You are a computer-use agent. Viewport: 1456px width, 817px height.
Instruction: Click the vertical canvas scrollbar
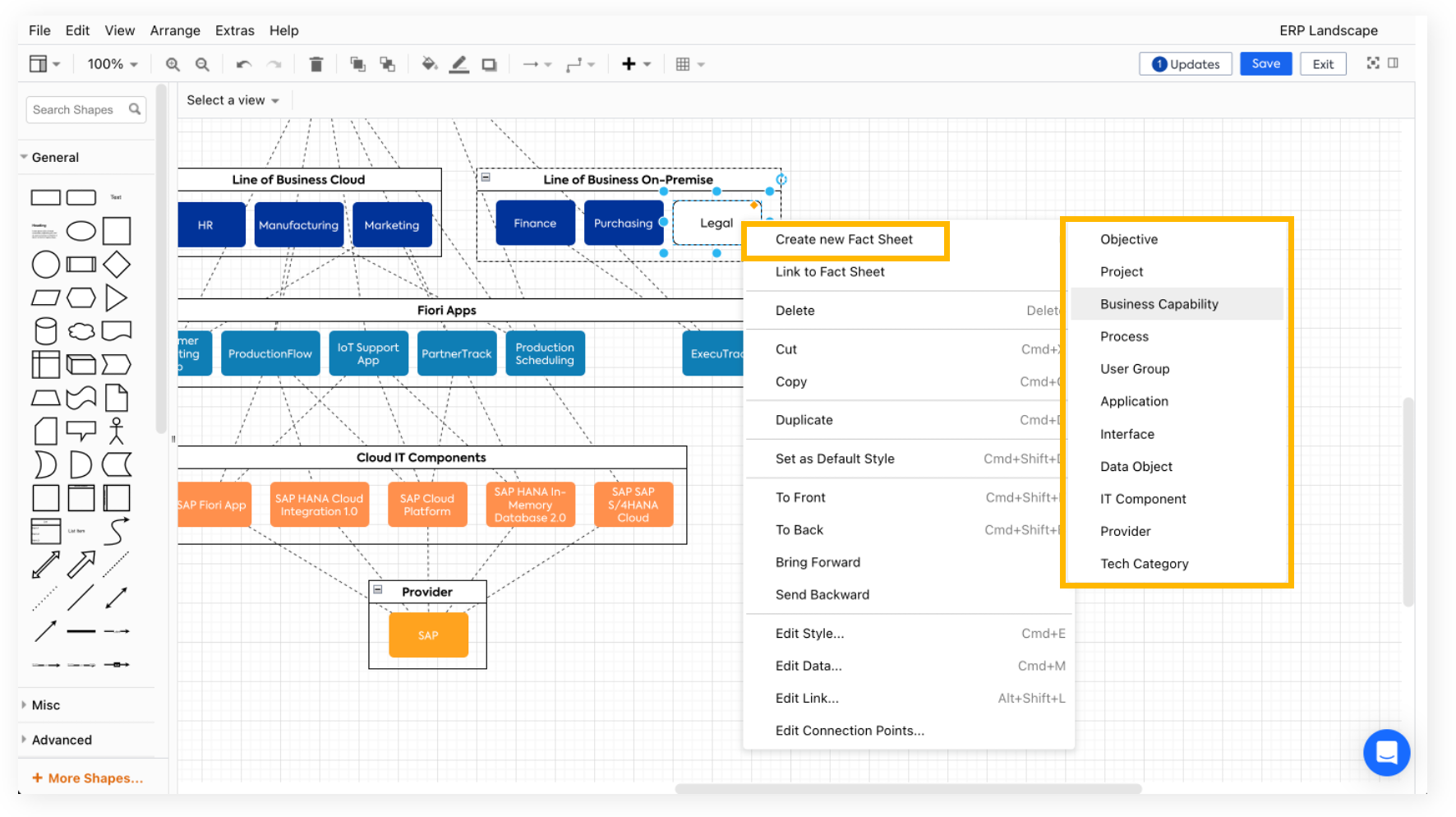pyautogui.click(x=1408, y=501)
